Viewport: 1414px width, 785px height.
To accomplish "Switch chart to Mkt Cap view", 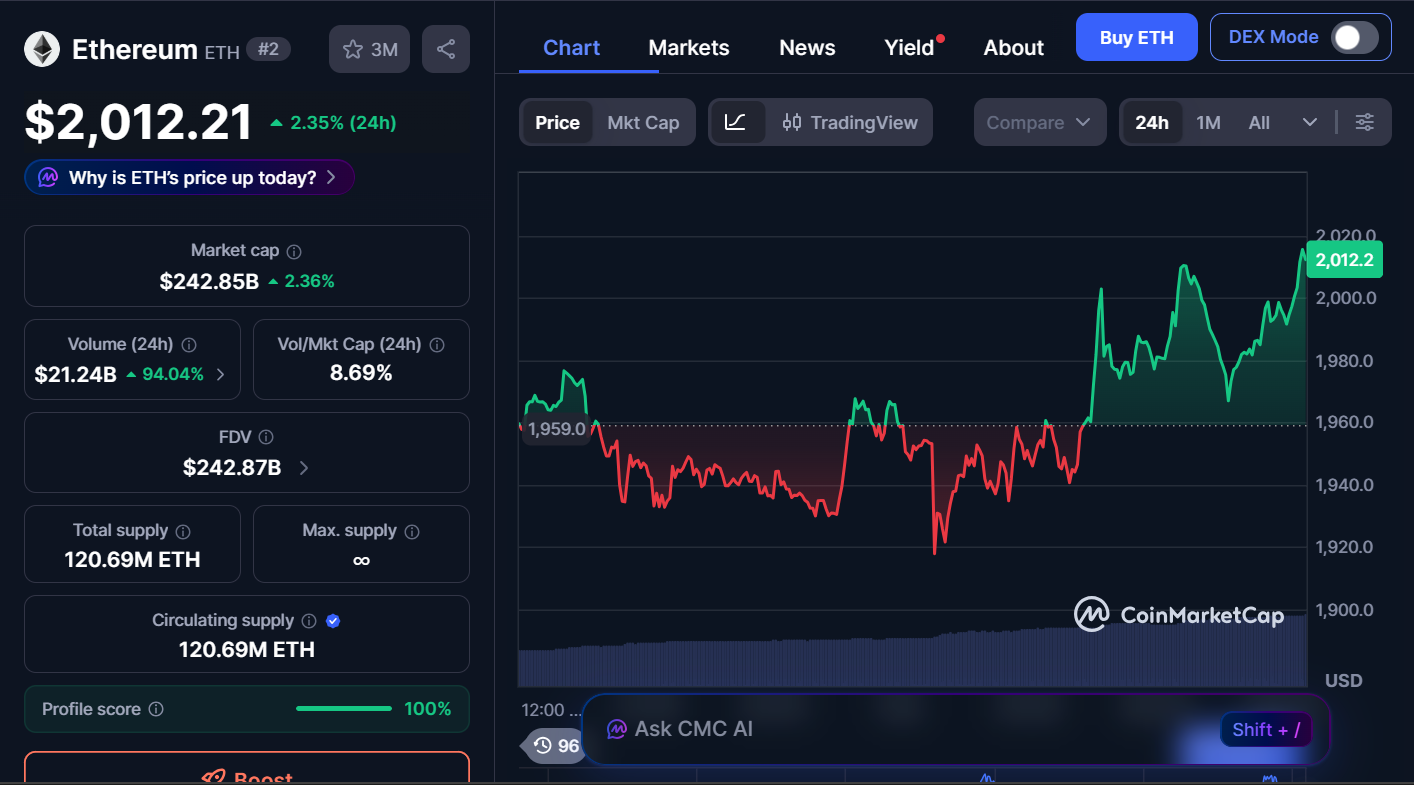I will point(643,122).
